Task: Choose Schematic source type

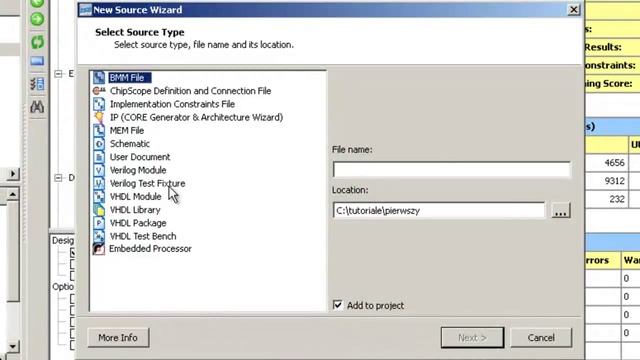Action: (x=129, y=144)
